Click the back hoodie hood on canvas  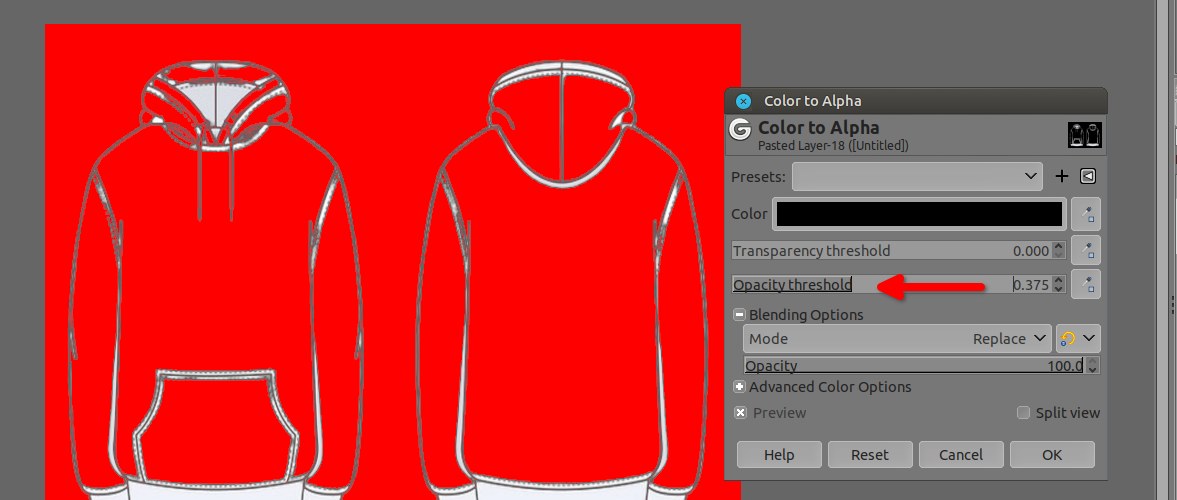(x=561, y=124)
